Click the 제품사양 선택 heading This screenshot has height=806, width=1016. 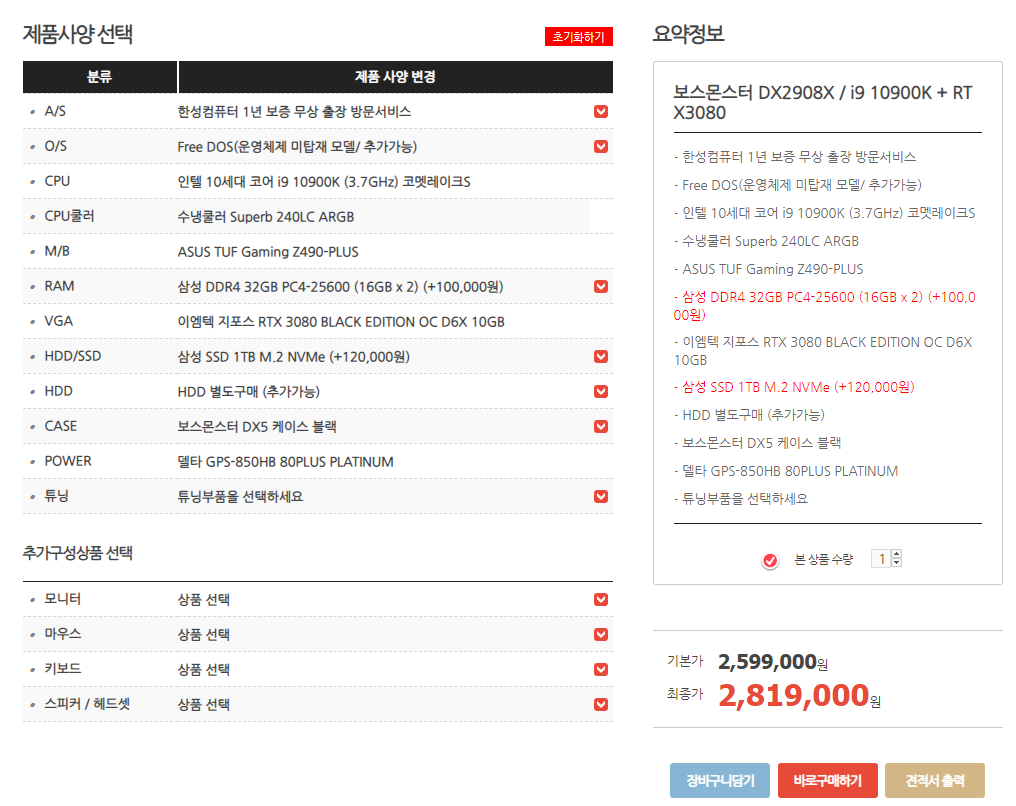point(78,34)
